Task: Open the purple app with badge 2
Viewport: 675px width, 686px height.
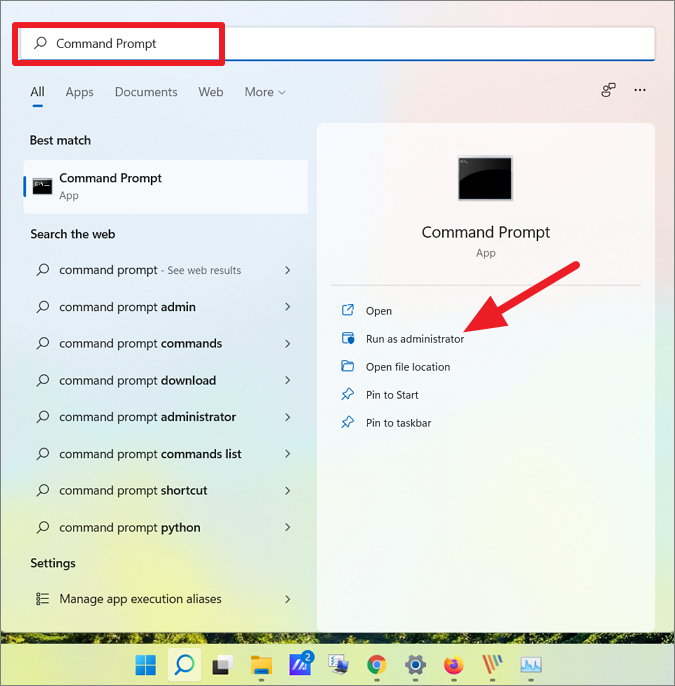Action: [301, 664]
